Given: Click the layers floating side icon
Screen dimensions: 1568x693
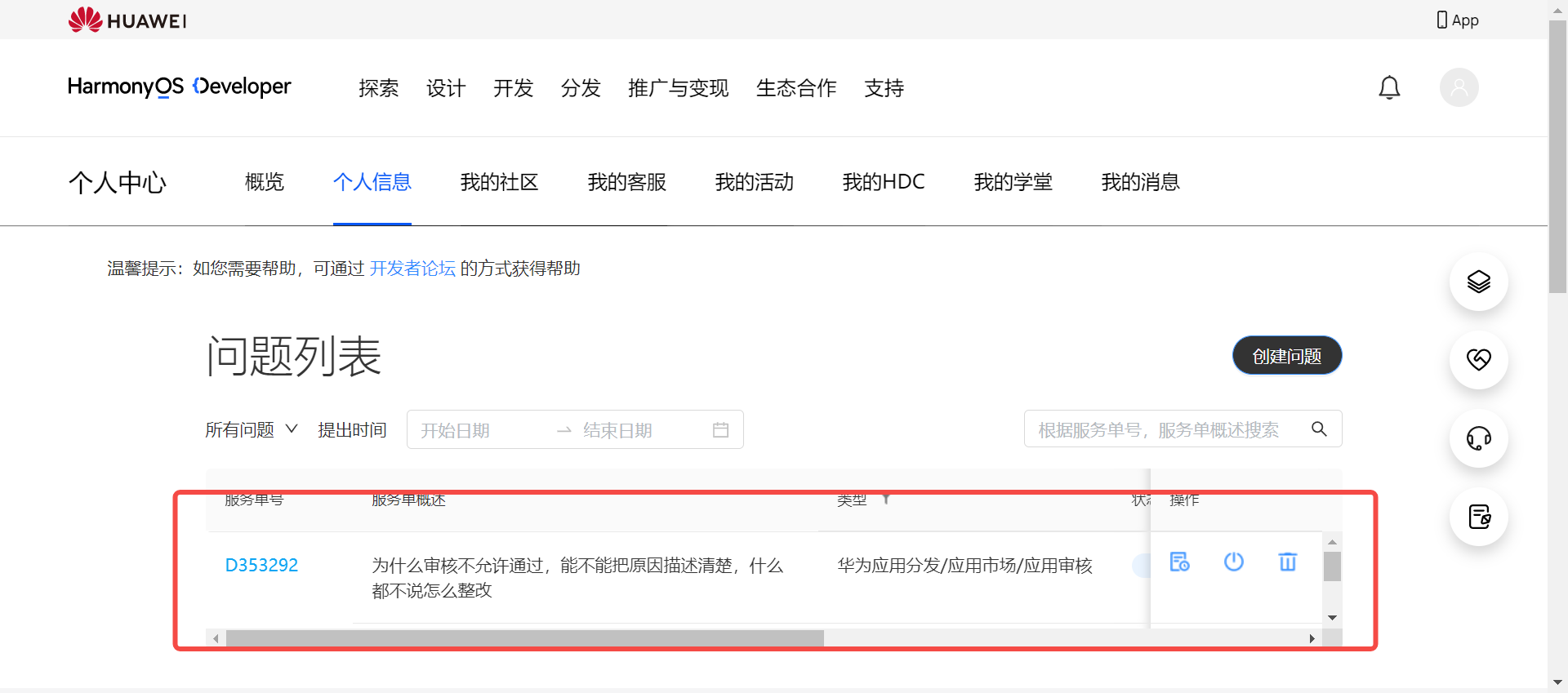Looking at the screenshot, I should coord(1479,282).
